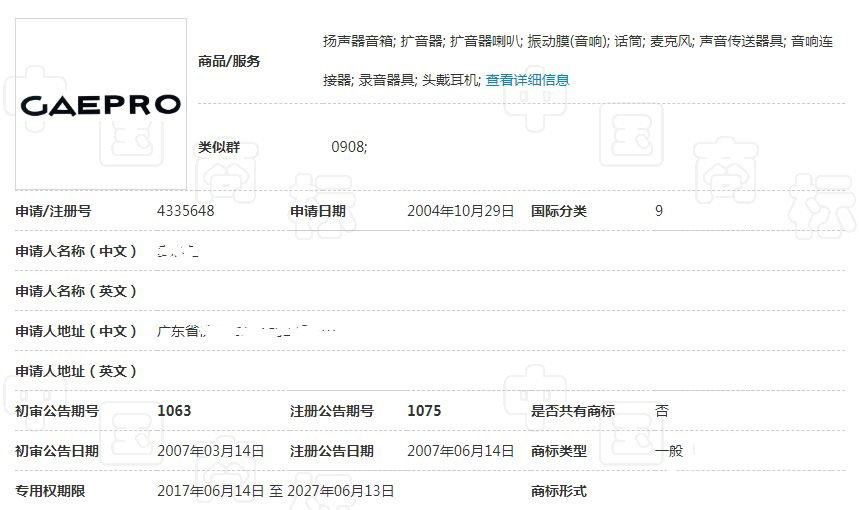
Task: Click the 类似群 value 0908;
Action: coord(349,147)
